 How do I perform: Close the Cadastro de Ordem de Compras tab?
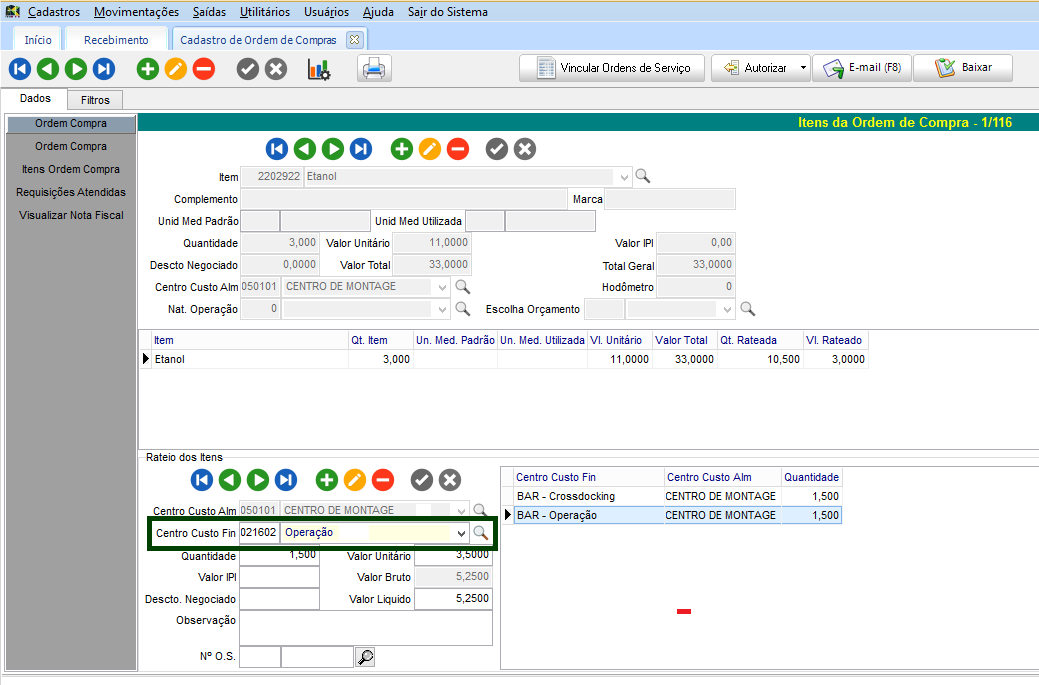pos(354,40)
